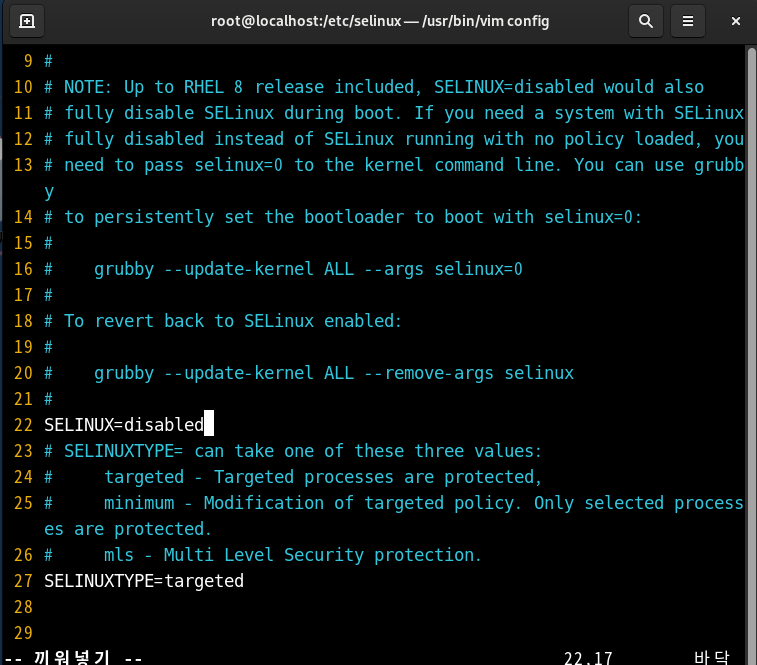Click the '바닥' scroll position indicator
Screen dimensions: 757x665
[x=712, y=658]
